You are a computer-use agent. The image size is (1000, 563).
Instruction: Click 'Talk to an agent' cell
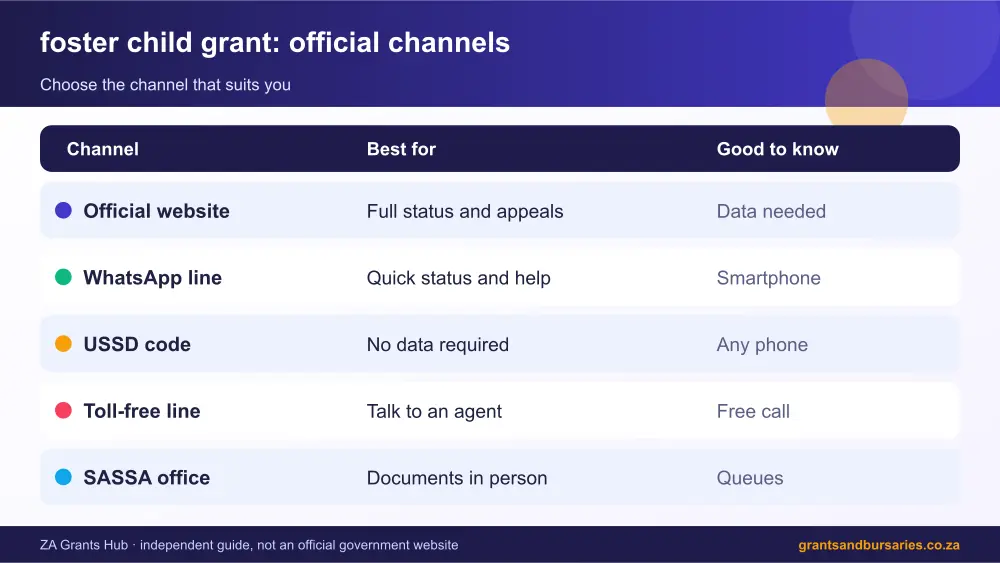tap(434, 411)
